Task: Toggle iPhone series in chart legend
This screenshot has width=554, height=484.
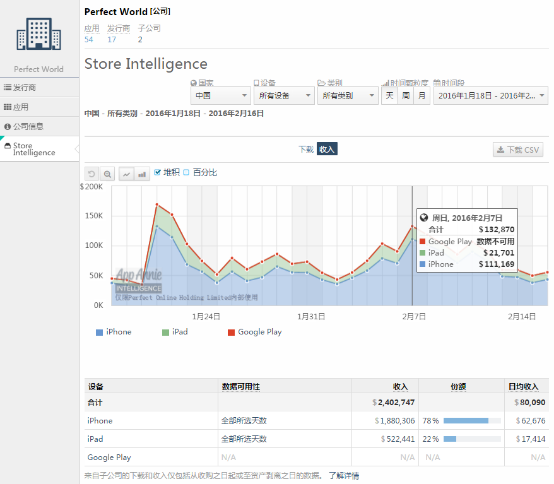Action: 114,332
